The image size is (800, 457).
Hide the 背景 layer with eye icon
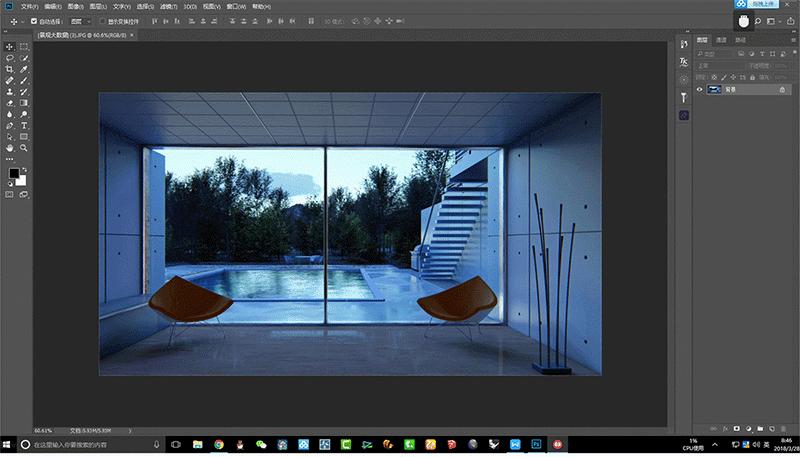pos(699,89)
